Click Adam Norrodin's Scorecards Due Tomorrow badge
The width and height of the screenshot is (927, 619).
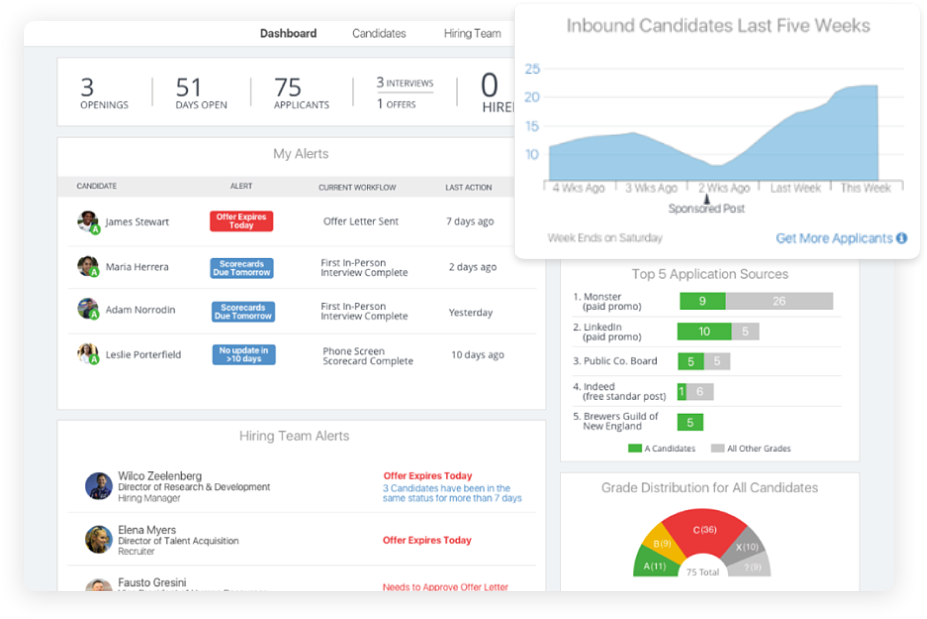pos(243,312)
